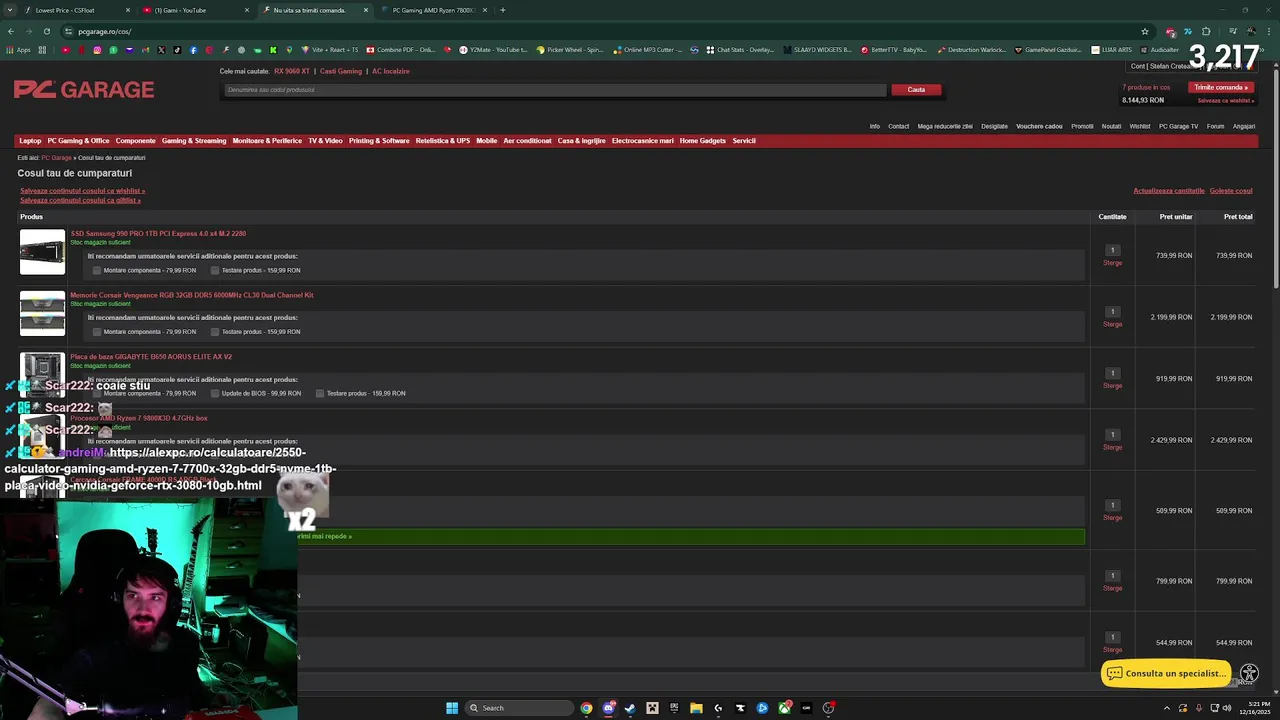The height and width of the screenshot is (720, 1280).
Task: Open Gaming & Streaming category
Action: [194, 141]
